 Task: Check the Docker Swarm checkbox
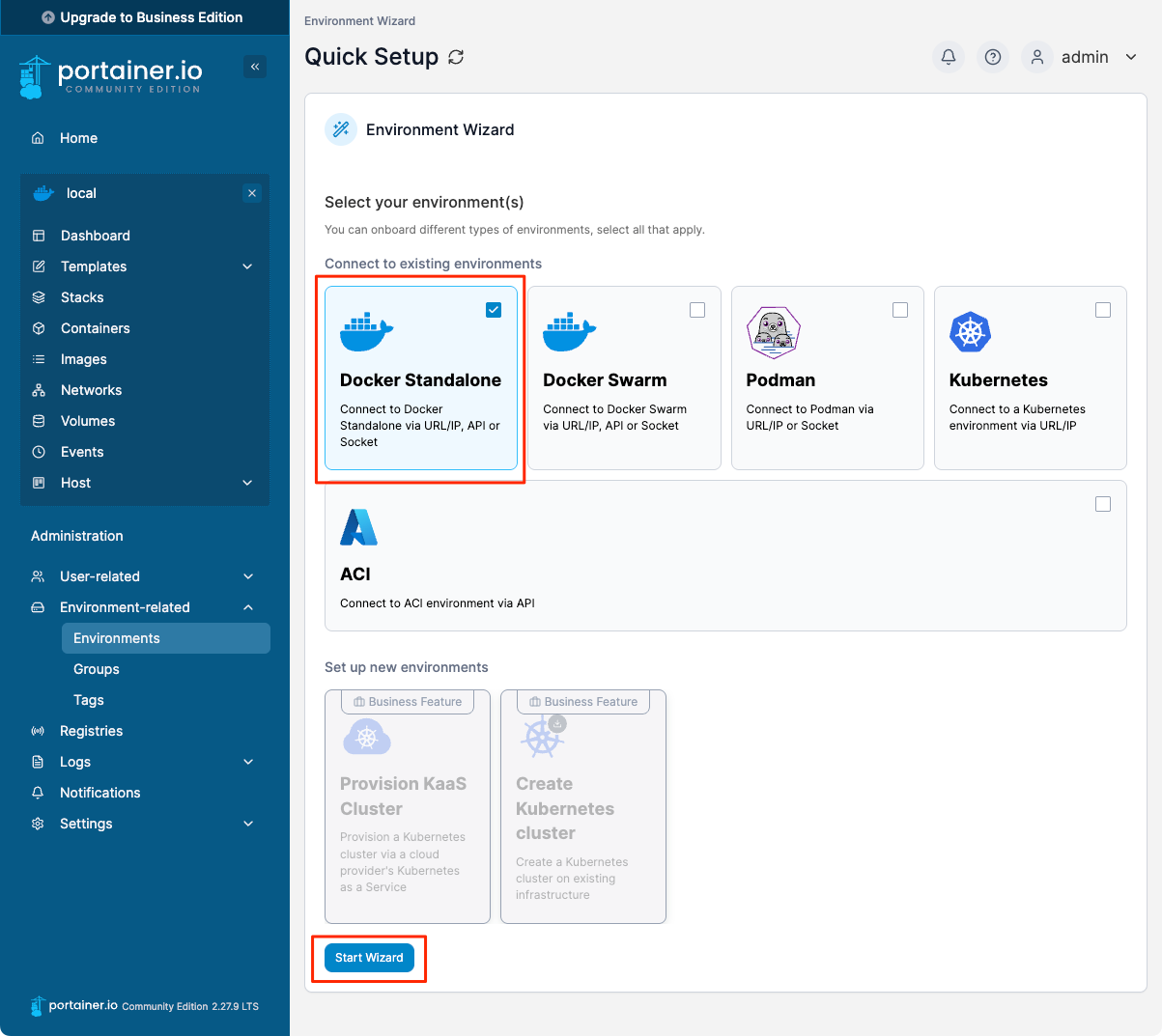697,310
